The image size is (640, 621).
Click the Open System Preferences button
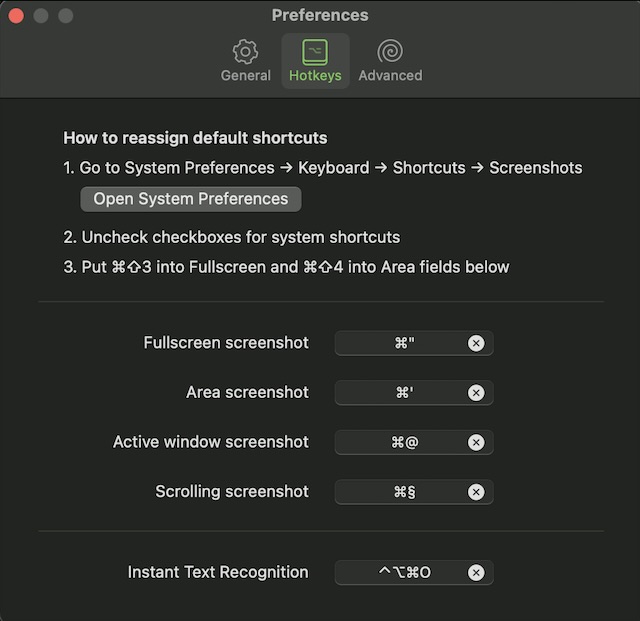click(x=190, y=199)
